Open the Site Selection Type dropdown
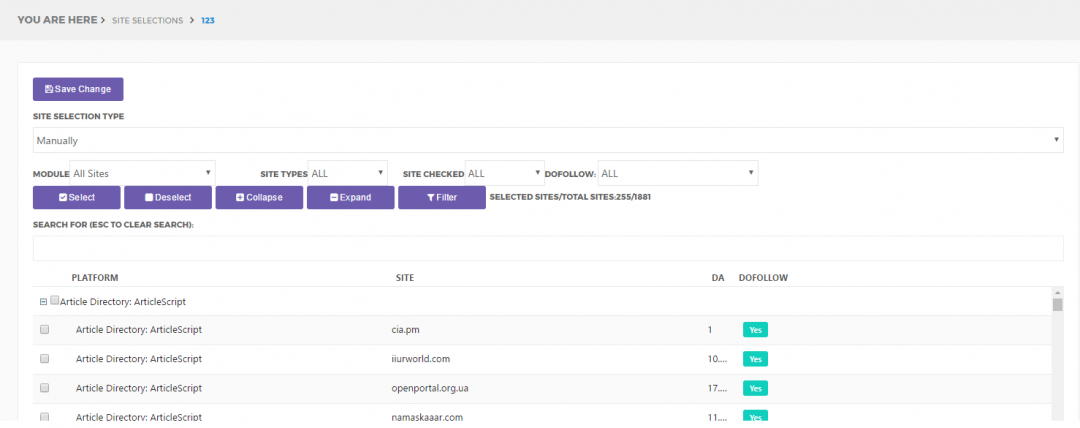The height and width of the screenshot is (428, 1080). tap(547, 141)
